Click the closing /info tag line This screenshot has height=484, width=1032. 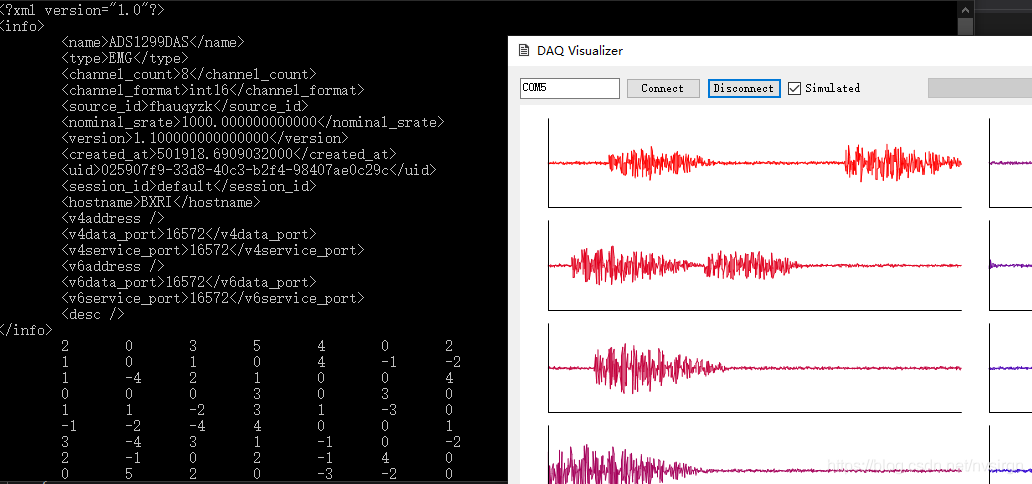point(26,331)
